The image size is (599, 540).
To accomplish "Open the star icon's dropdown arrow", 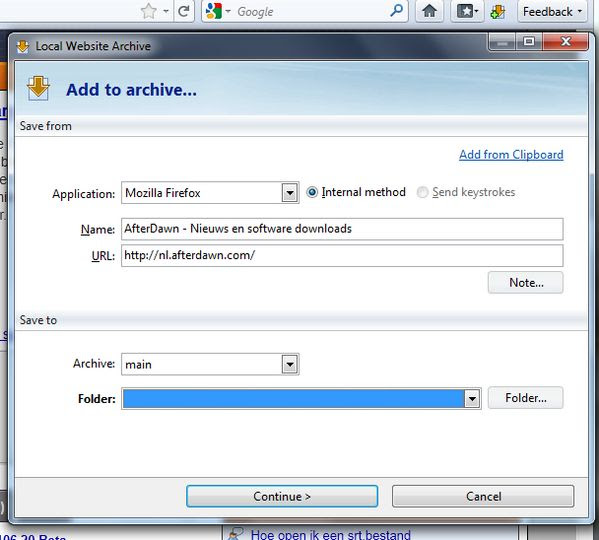I will click(x=166, y=11).
